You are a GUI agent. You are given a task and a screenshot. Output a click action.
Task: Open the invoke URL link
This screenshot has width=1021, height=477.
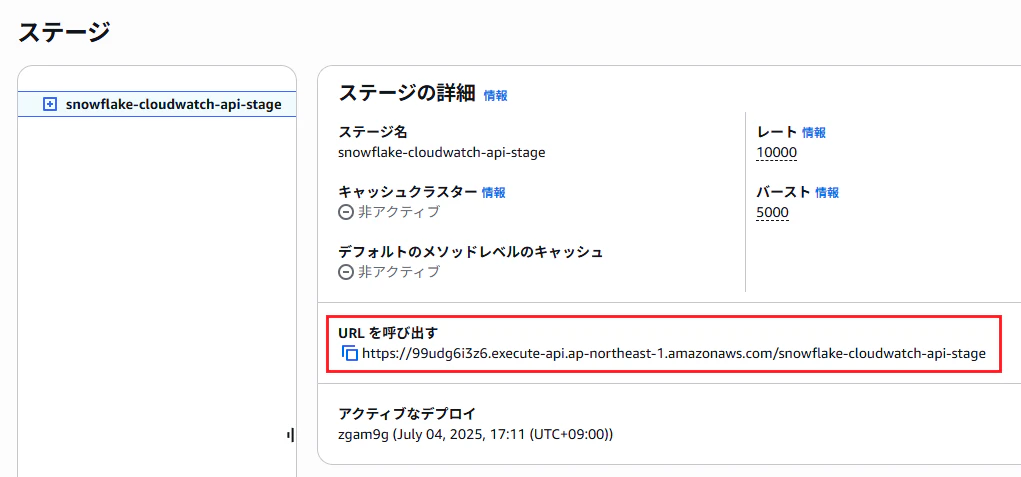(x=674, y=353)
